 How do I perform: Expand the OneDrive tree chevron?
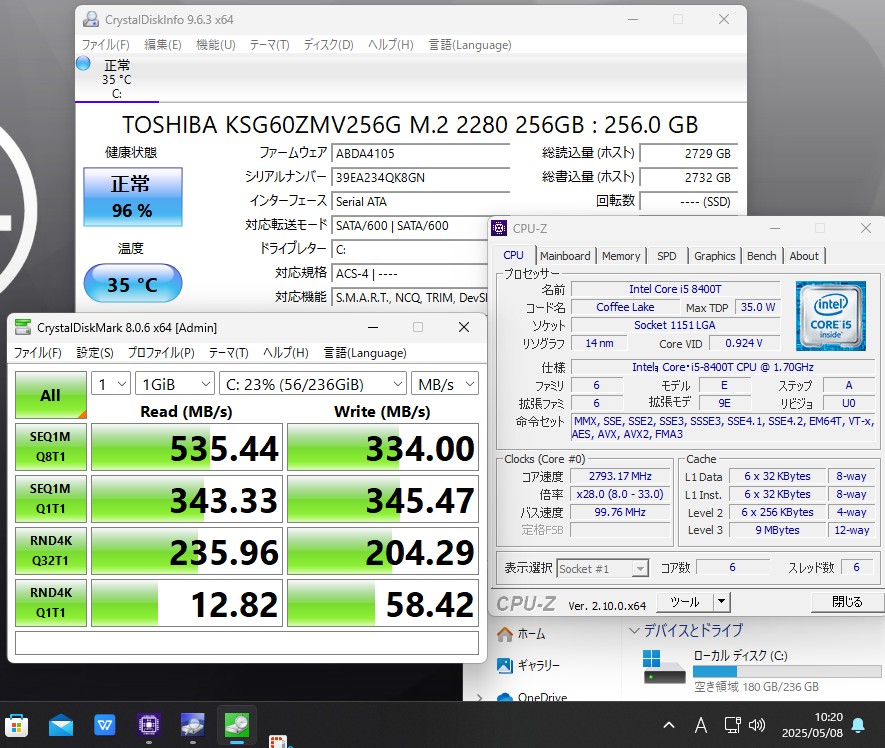[x=479, y=698]
